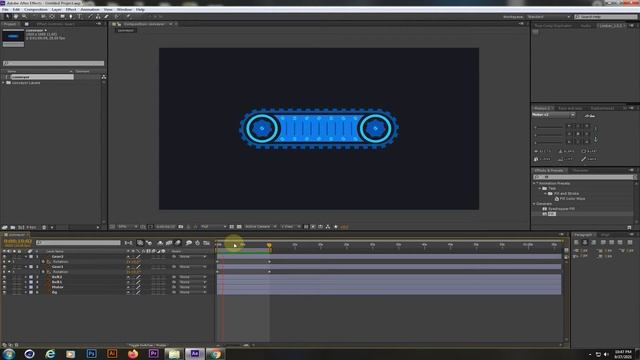The image size is (640, 360).
Task: Collapse the Gear2 layer properties
Action: coord(26,257)
